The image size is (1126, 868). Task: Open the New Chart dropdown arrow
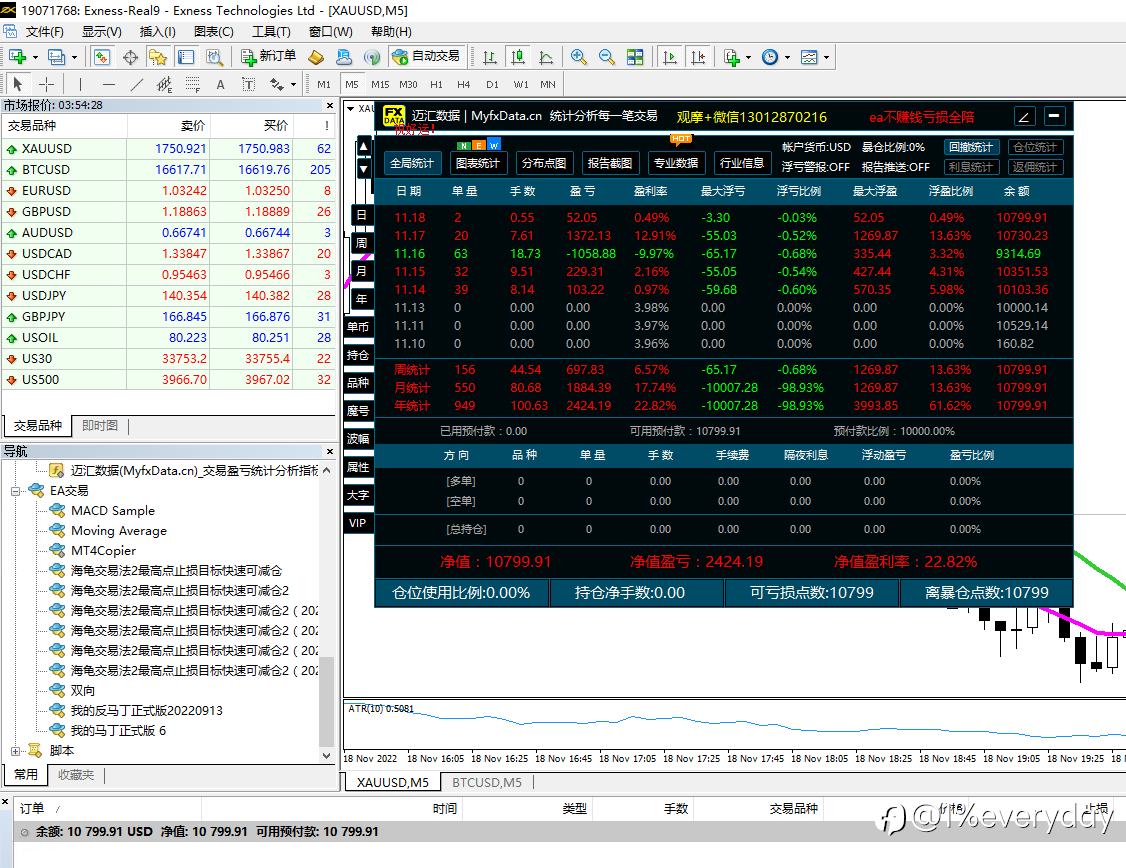coord(35,57)
